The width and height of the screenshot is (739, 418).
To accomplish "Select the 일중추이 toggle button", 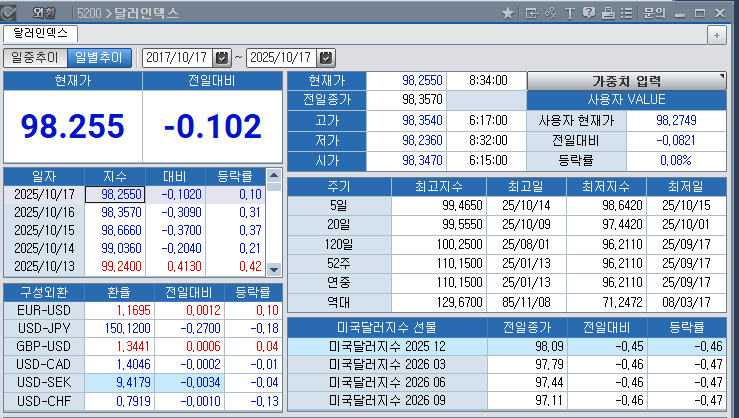I will [x=34, y=57].
